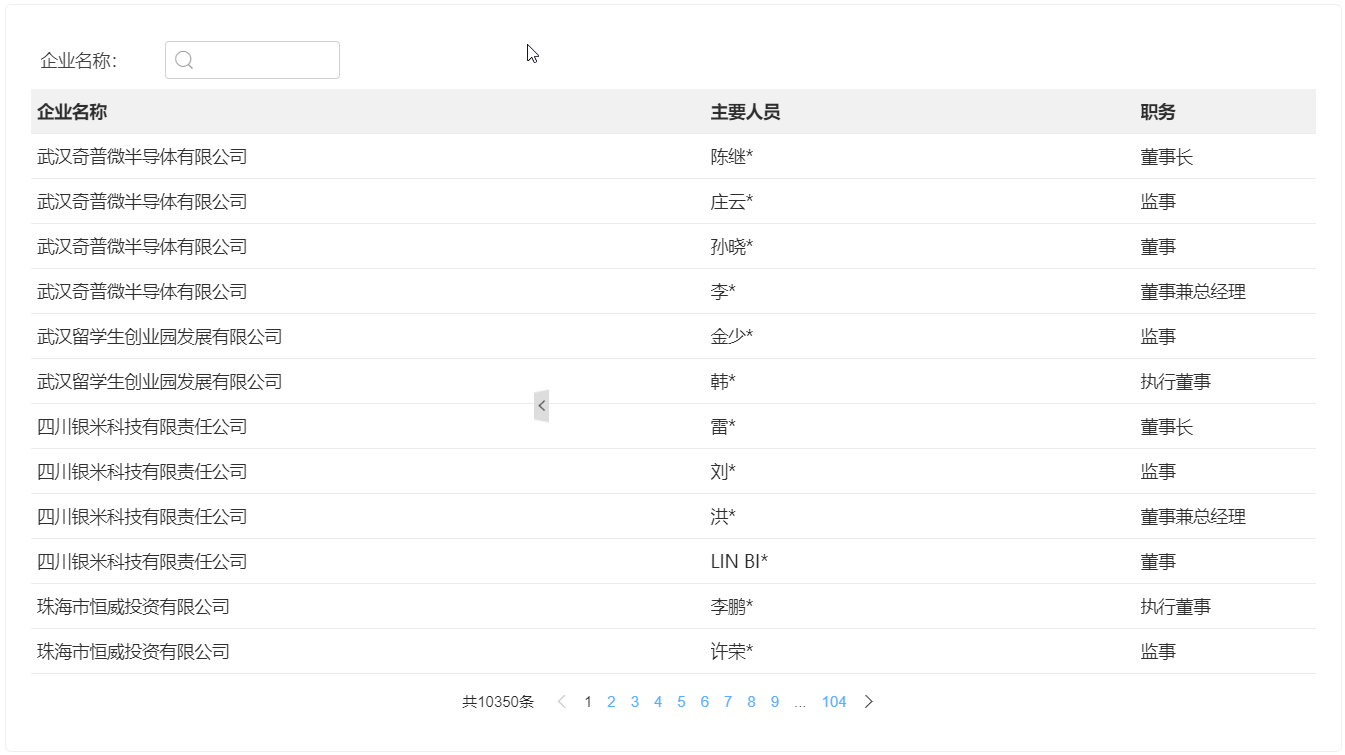
Task: Go to page 7 in pagination
Action: (728, 701)
